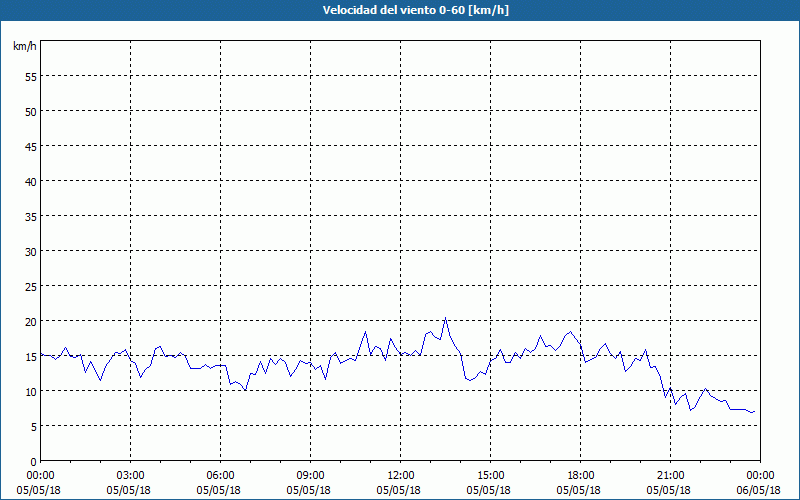Click the right end of the blue wind line
Screen dimensions: 800x500
pos(755,411)
